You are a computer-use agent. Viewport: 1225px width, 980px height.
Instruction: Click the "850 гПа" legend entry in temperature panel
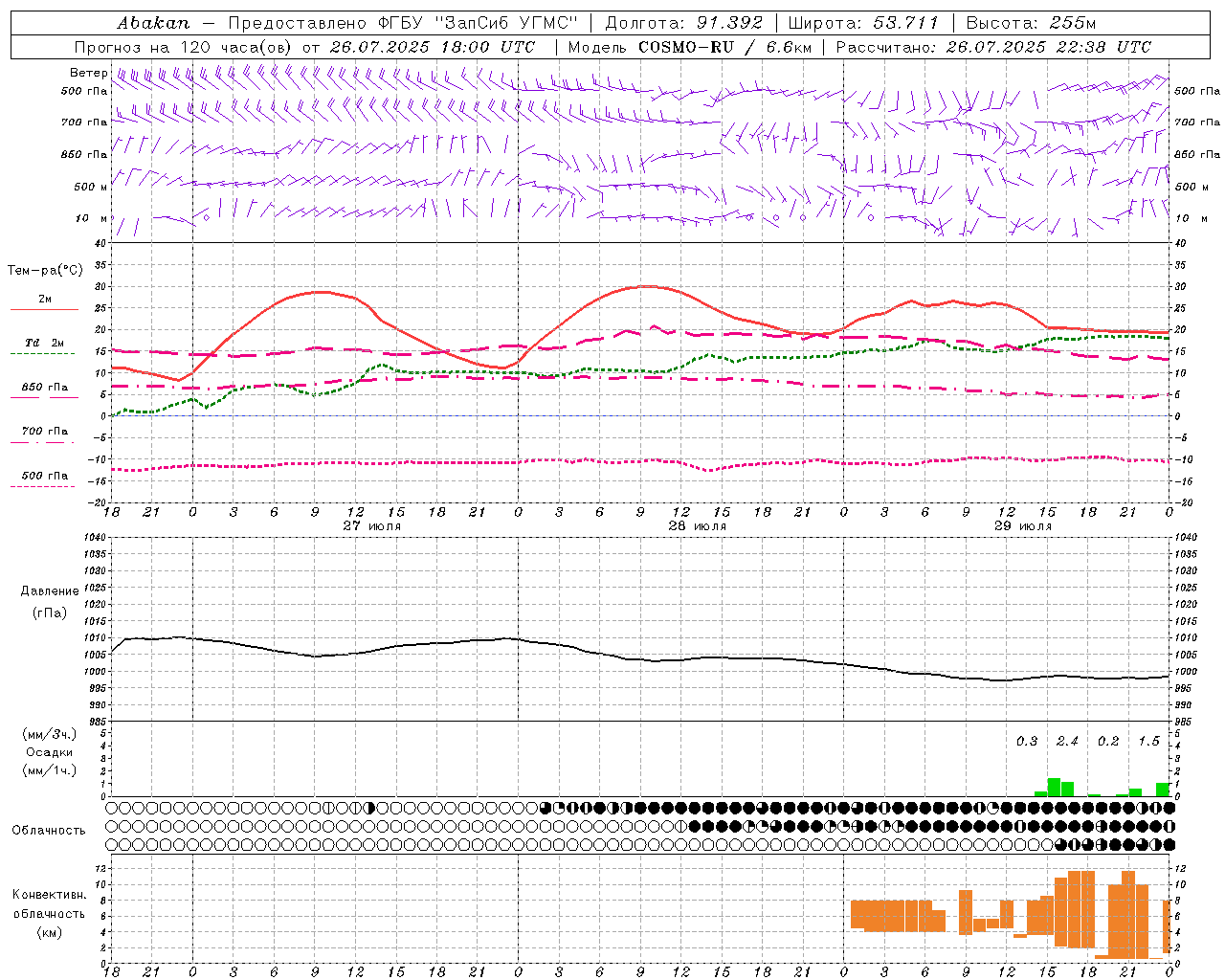tap(45, 388)
